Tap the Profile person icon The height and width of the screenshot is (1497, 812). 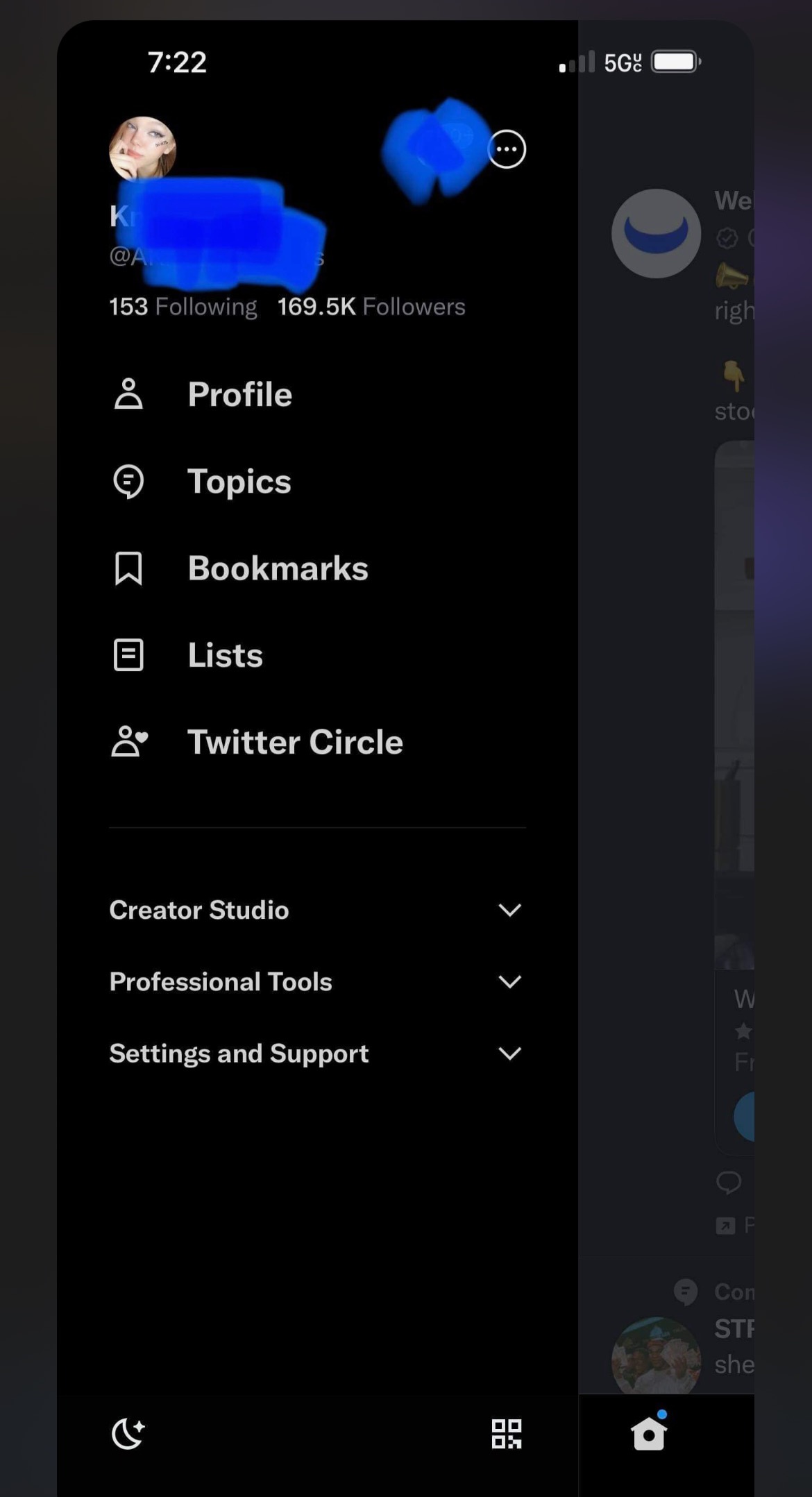click(128, 394)
